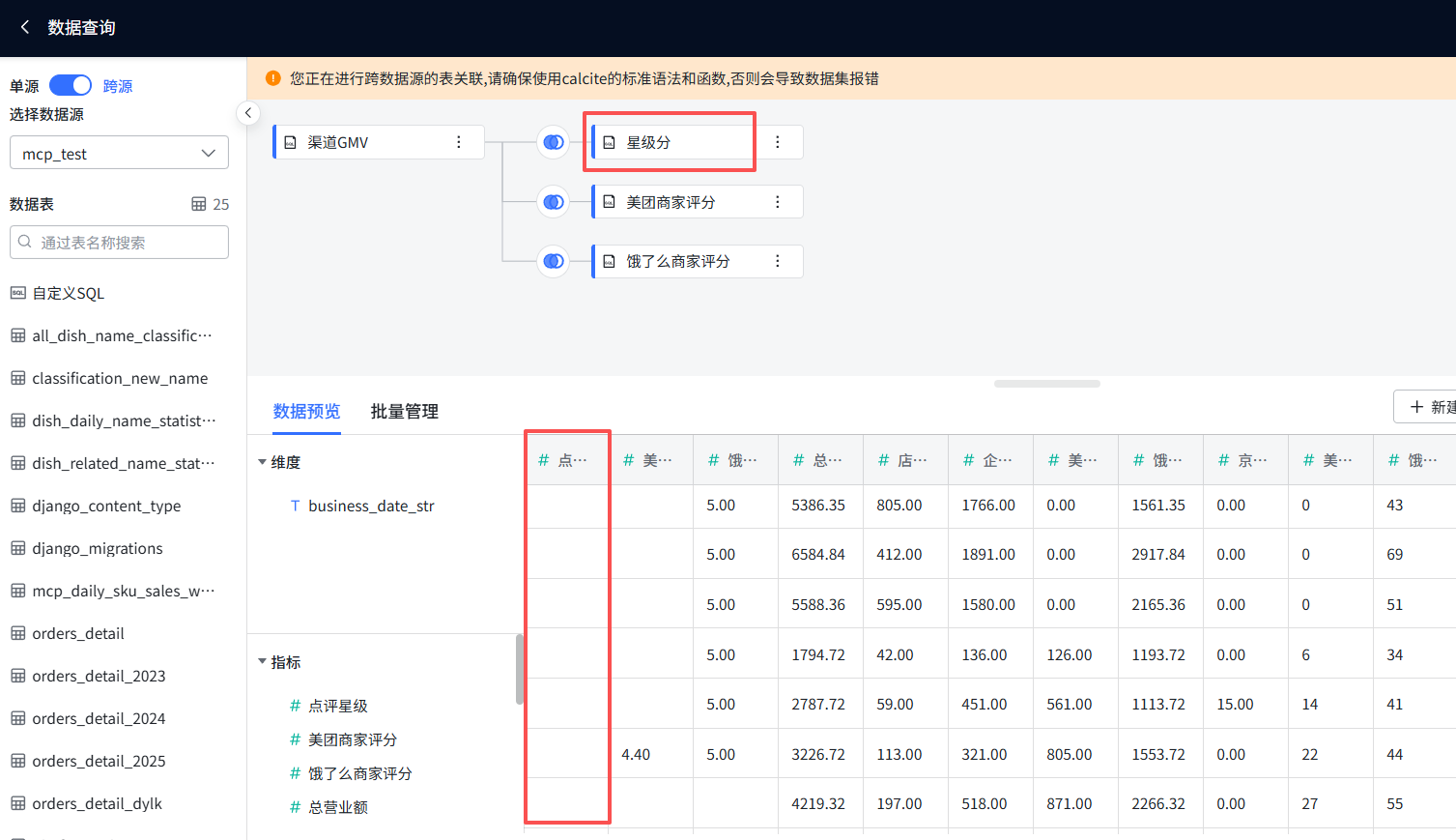Click the horizontal drag handle above the preview
Screen dimensions: 1456x840
1046,384
